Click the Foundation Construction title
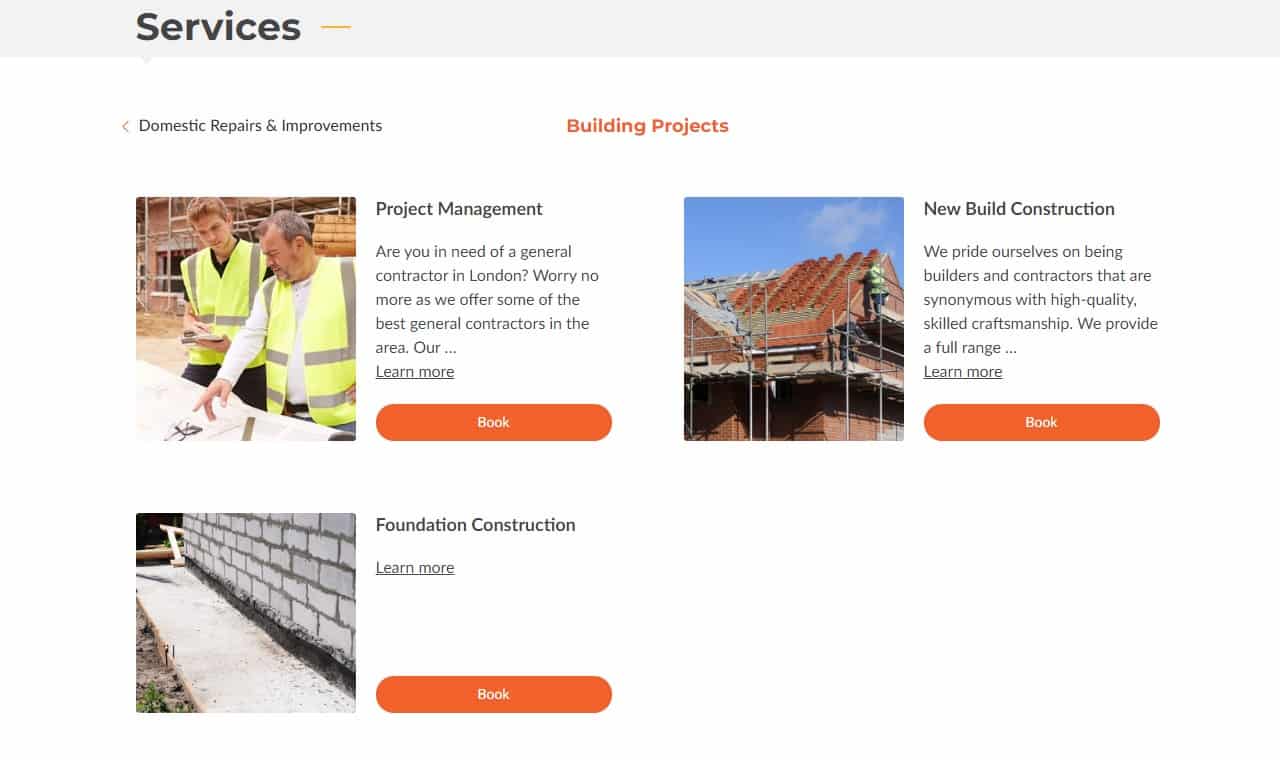Viewport: 1280px width, 760px height. 475,525
